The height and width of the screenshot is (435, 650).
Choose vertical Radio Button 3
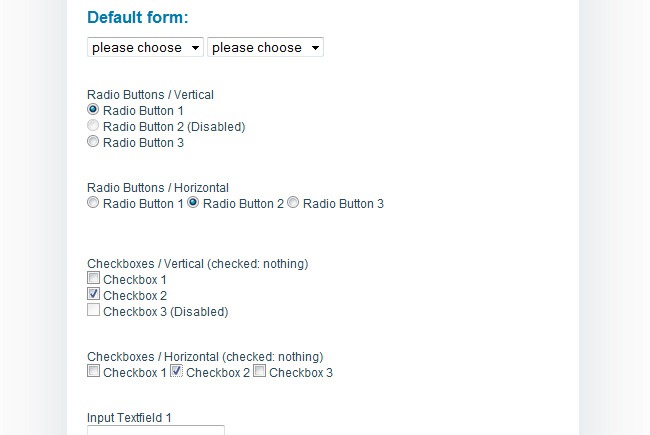click(93, 142)
